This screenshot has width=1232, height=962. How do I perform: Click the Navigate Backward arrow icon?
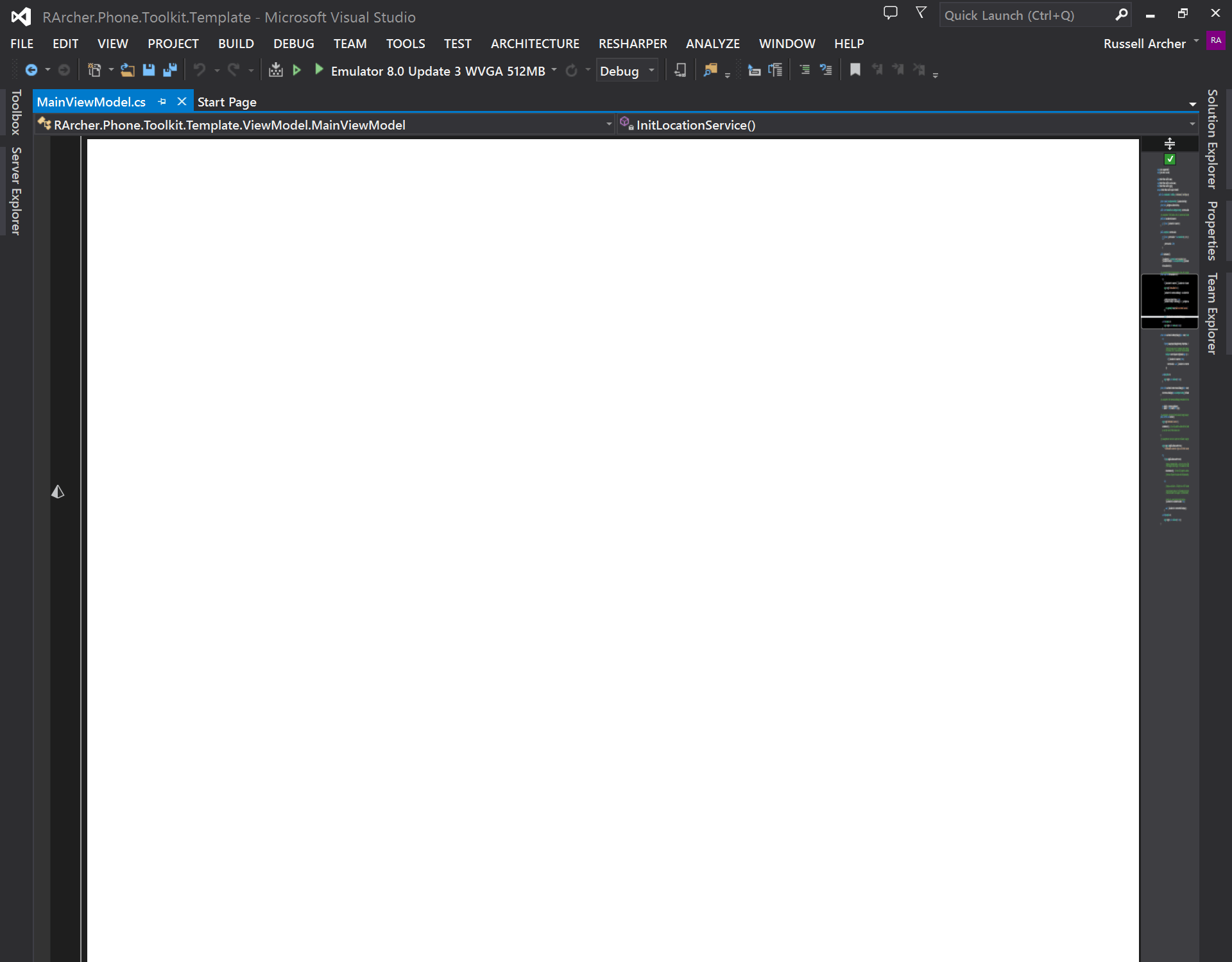31,70
